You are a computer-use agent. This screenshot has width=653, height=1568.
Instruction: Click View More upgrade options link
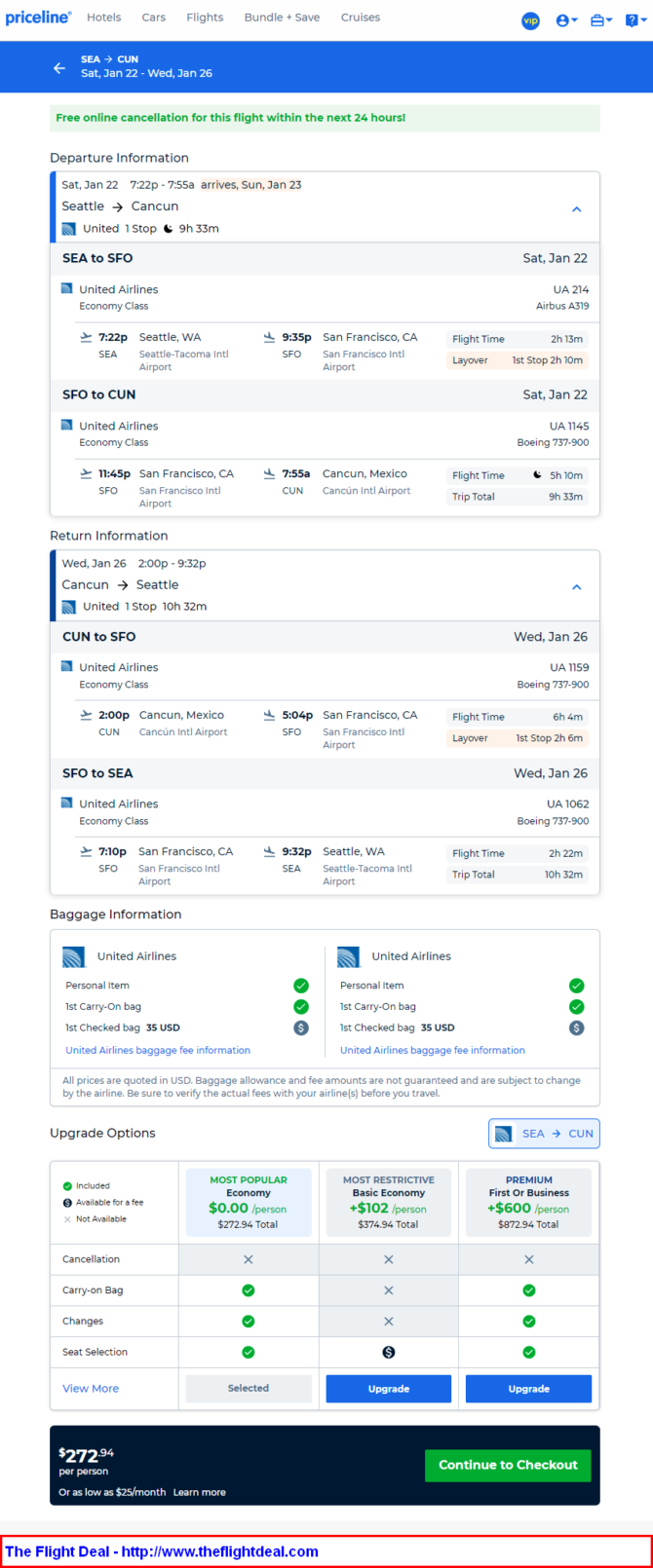pos(91,1389)
